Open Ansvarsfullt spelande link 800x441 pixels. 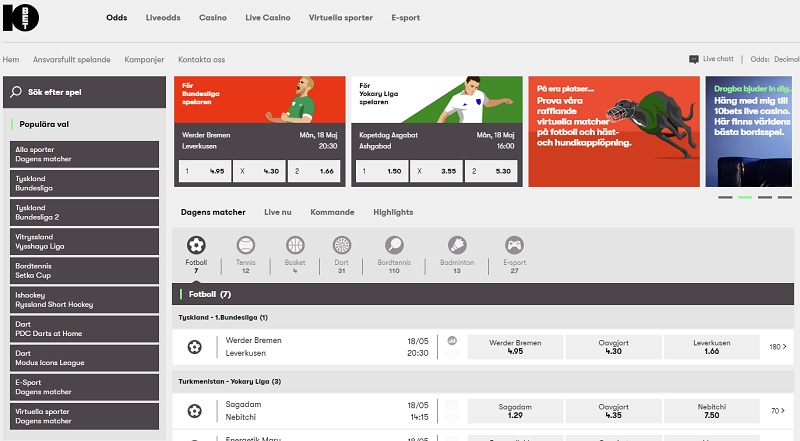(71, 59)
